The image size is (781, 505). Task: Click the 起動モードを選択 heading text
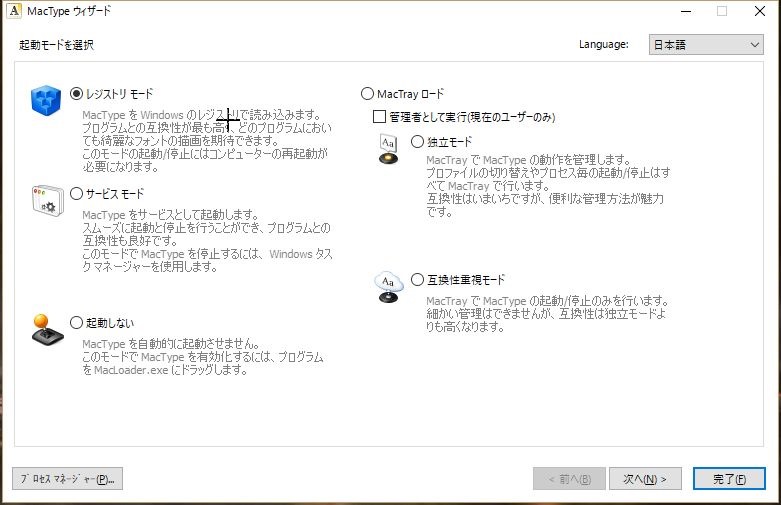56,45
